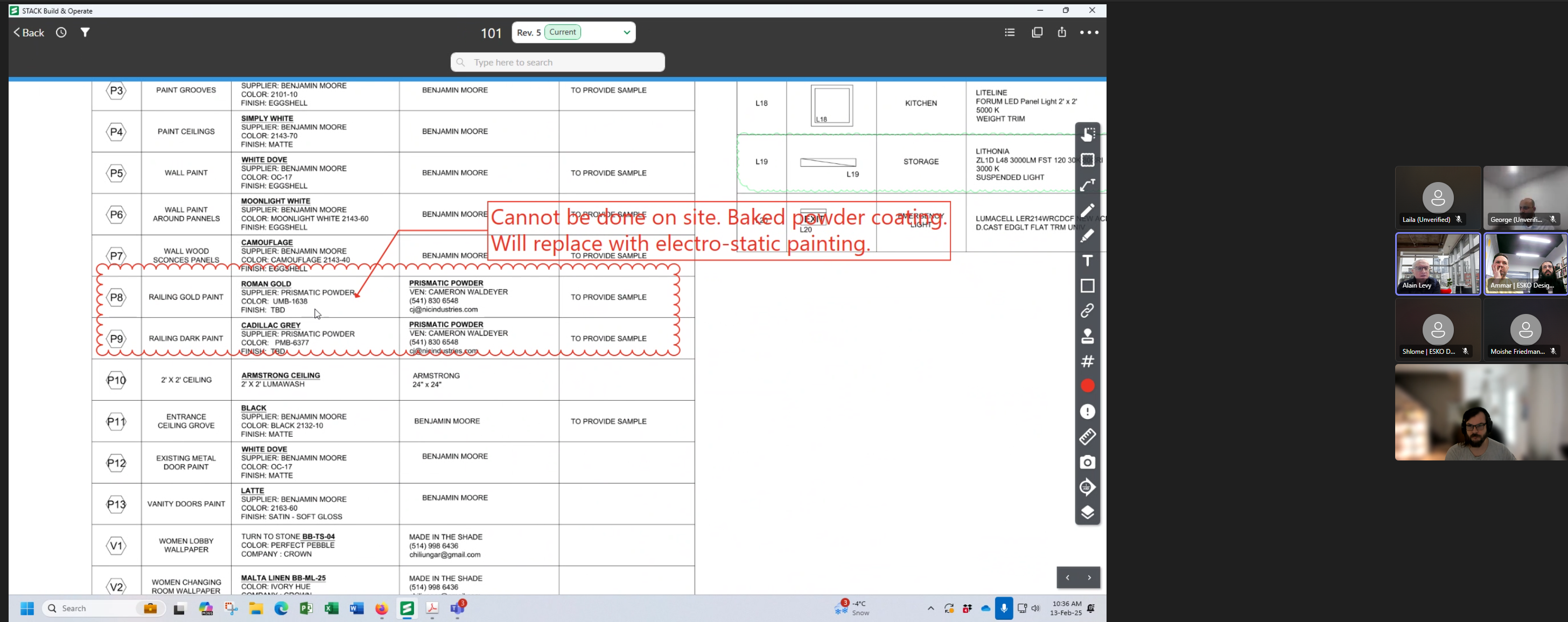Expand the hidden system tray icons
Image resolution: width=1568 pixels, height=622 pixels.
tap(930, 608)
